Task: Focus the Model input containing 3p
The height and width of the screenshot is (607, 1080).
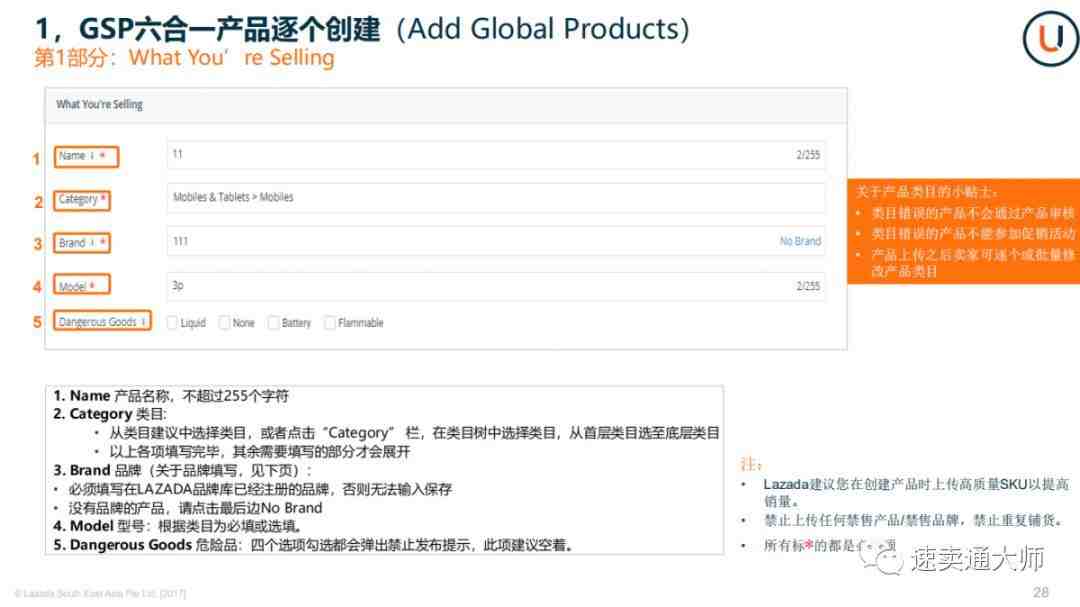Action: coord(496,286)
